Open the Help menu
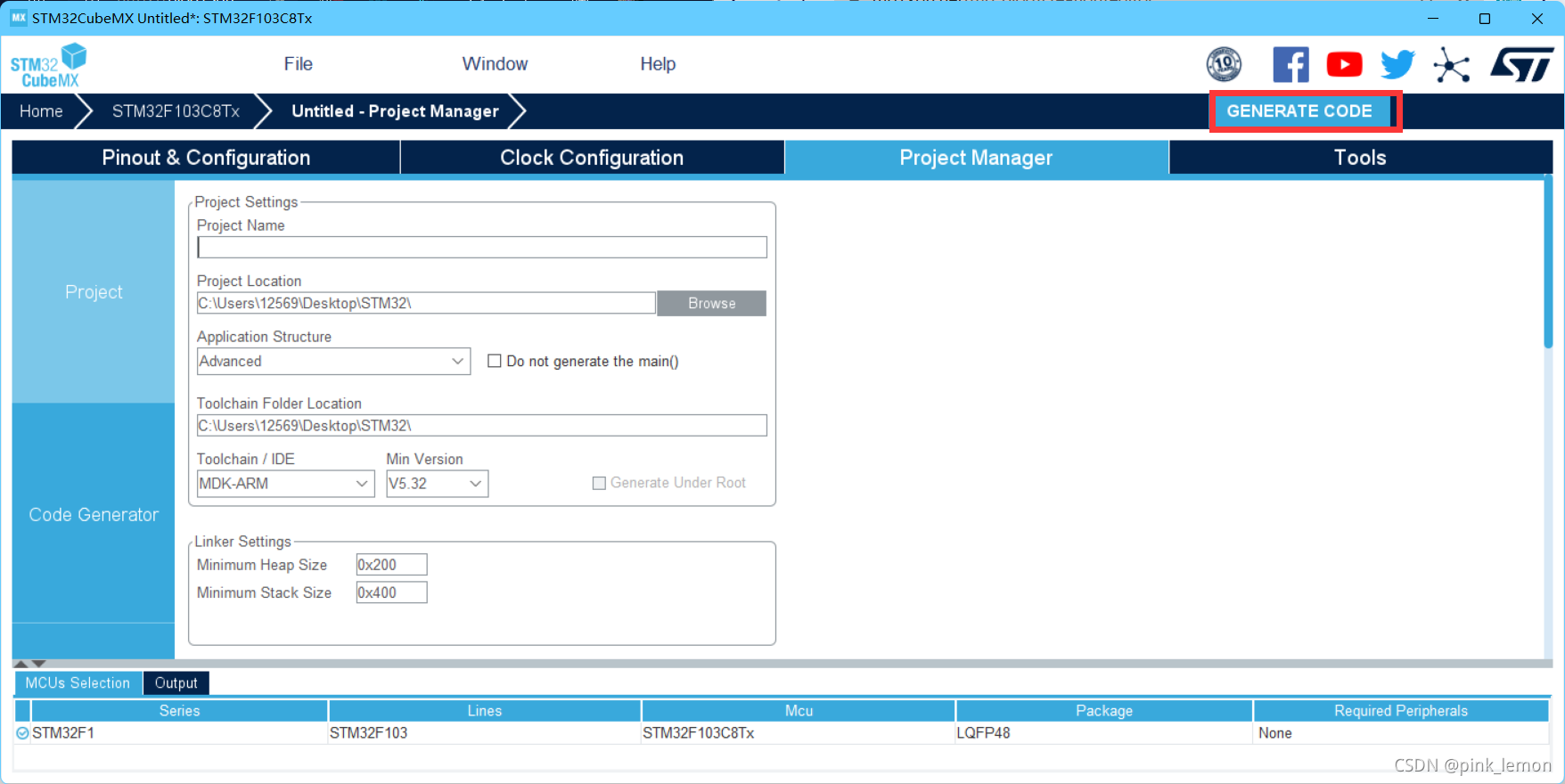Viewport: 1565px width, 784px height. click(658, 64)
